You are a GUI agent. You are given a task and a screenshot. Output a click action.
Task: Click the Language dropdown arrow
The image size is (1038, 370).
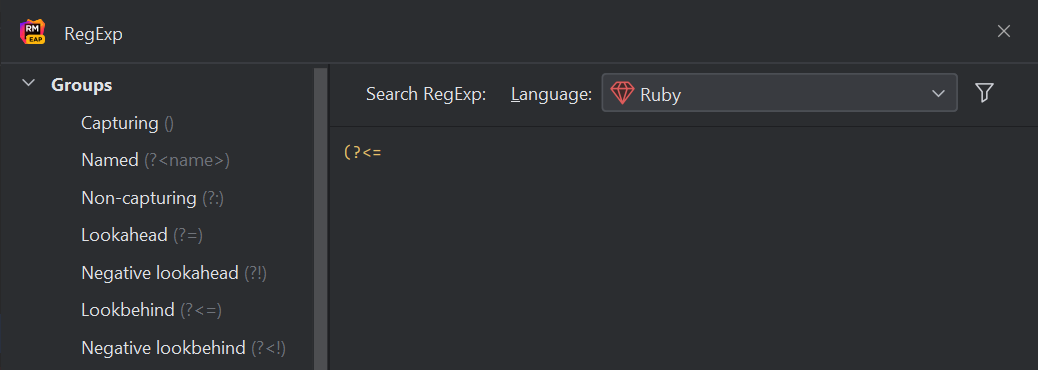pyautogui.click(x=938, y=93)
